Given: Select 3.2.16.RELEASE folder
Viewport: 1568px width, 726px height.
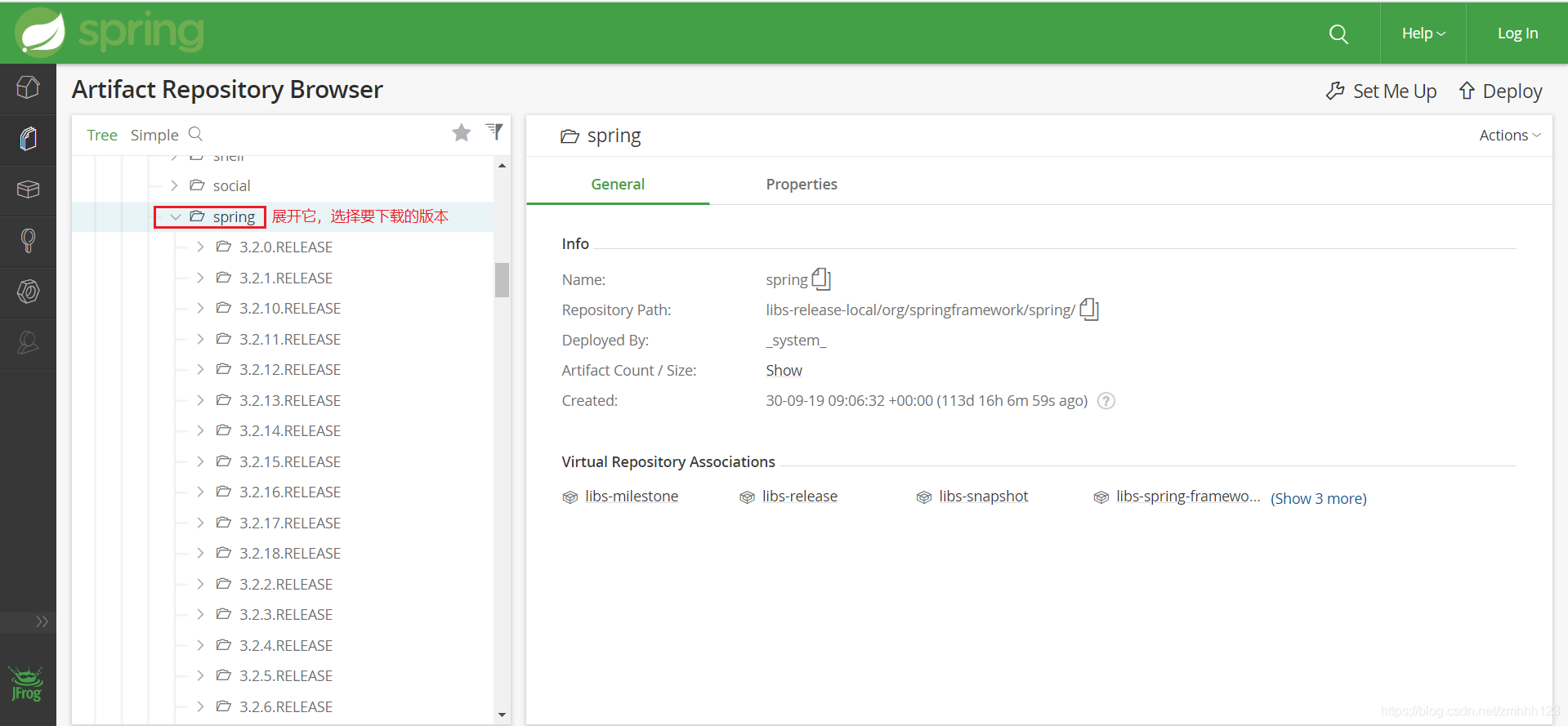Looking at the screenshot, I should 290,492.
